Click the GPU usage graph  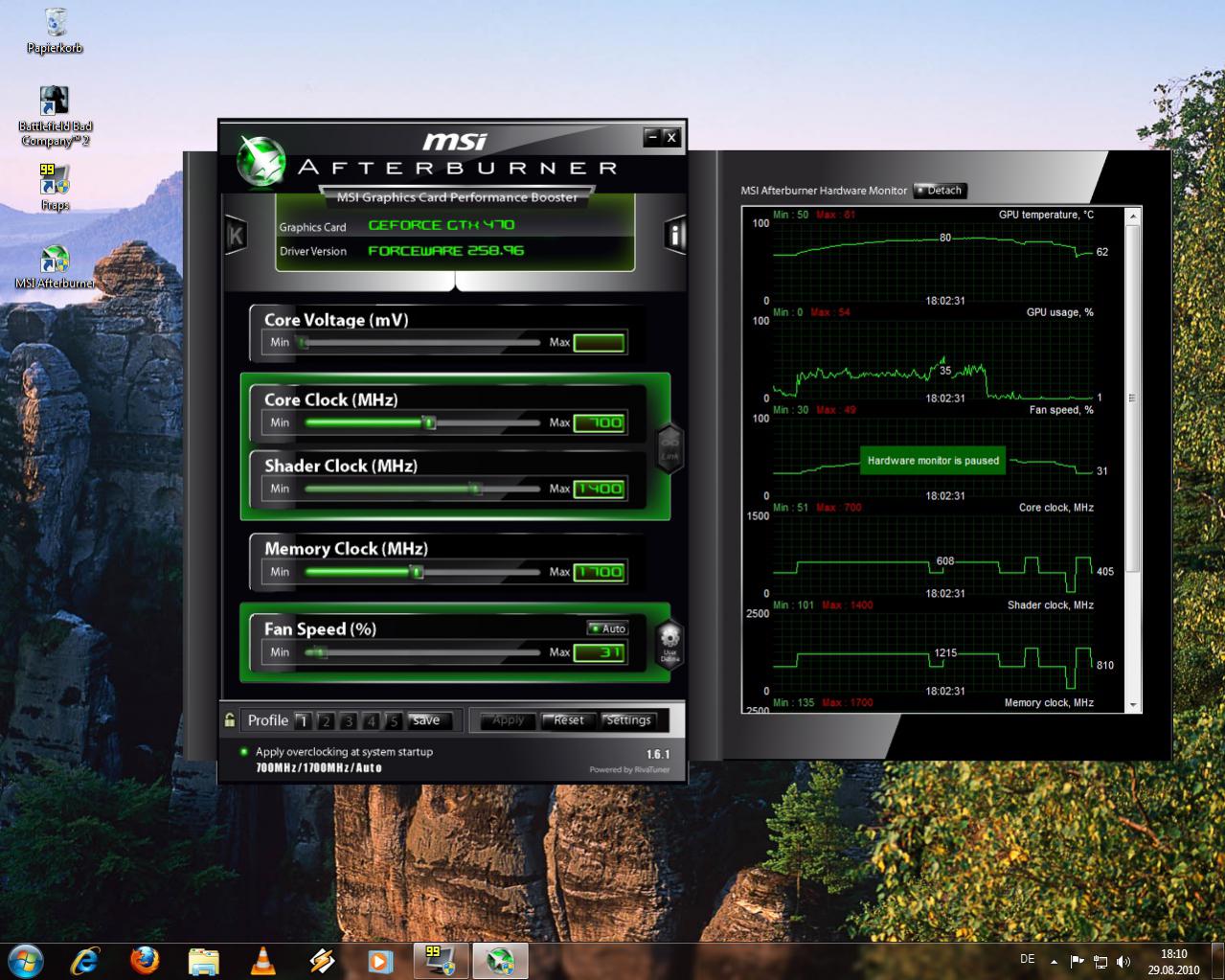click(x=934, y=361)
